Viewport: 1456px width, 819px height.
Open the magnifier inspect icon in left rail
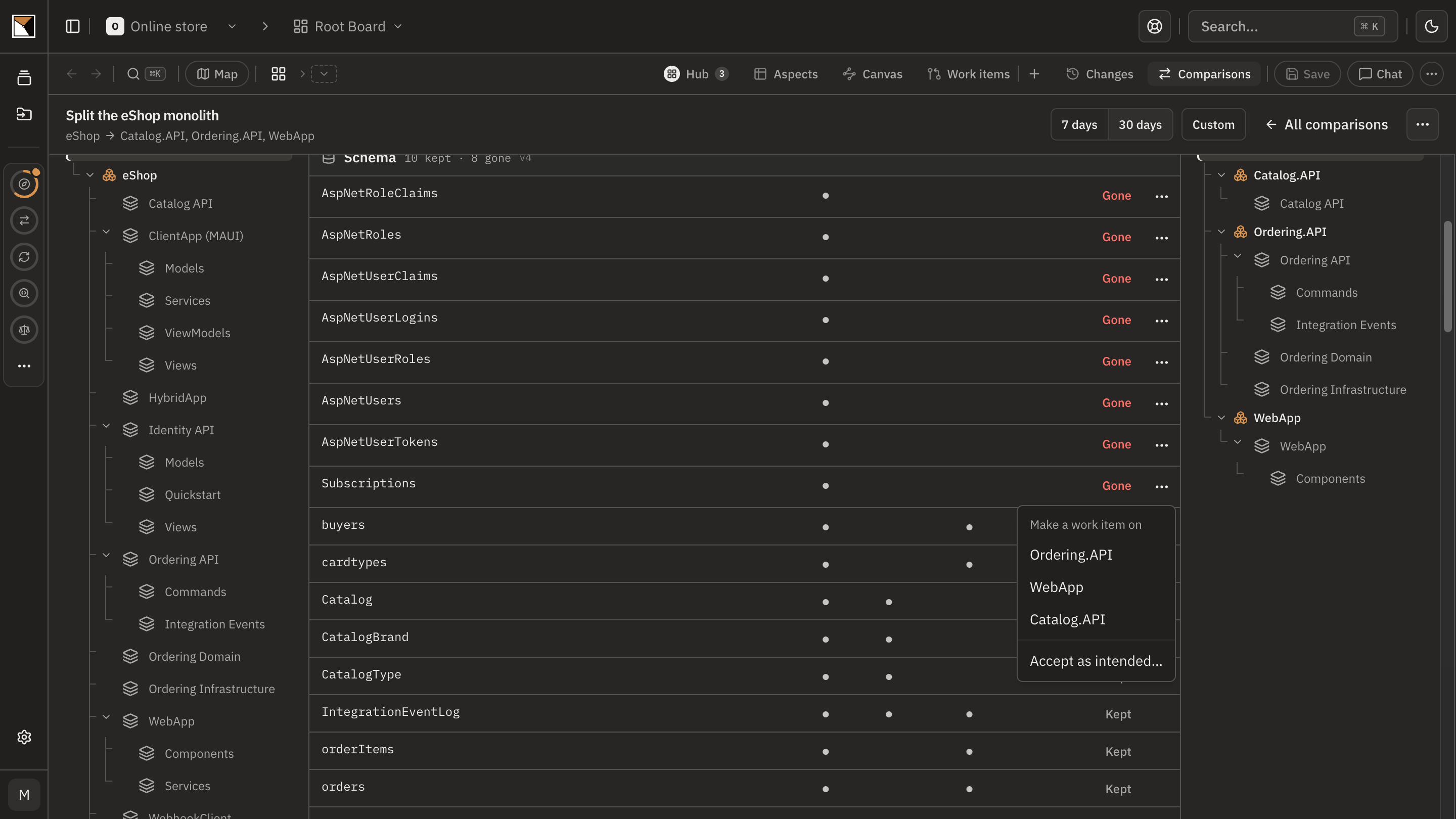pyautogui.click(x=24, y=293)
